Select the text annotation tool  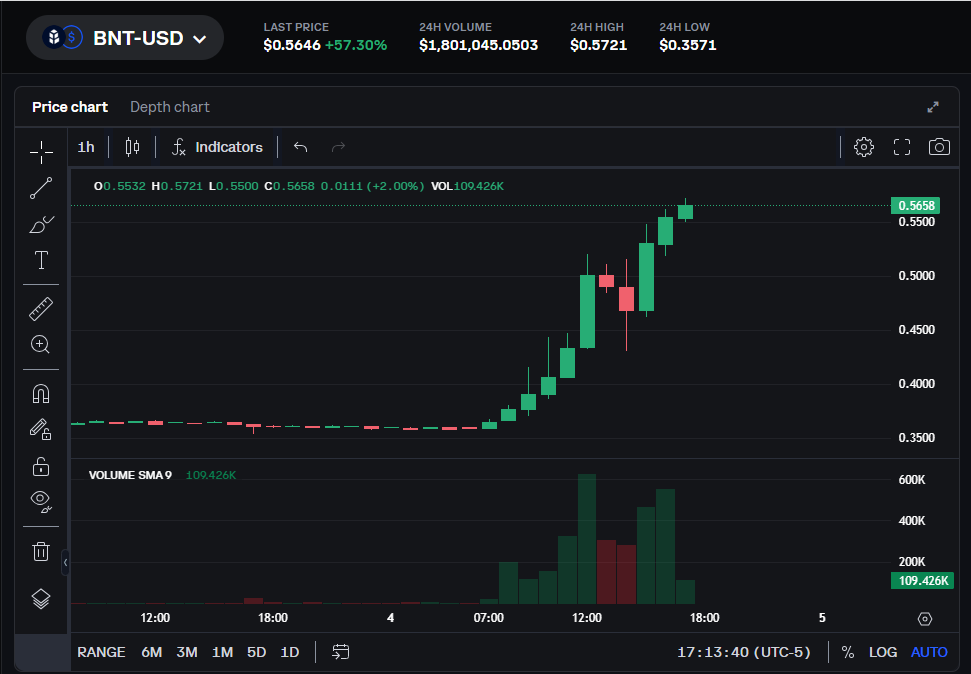click(41, 260)
